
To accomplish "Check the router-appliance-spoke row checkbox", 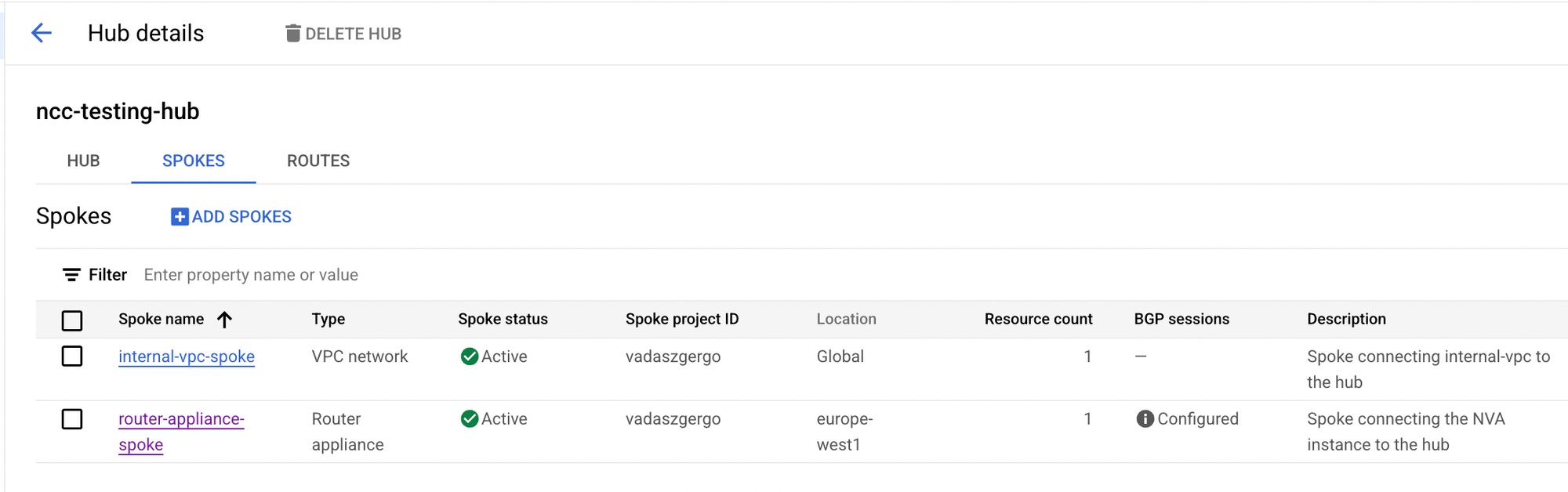I will (x=72, y=419).
